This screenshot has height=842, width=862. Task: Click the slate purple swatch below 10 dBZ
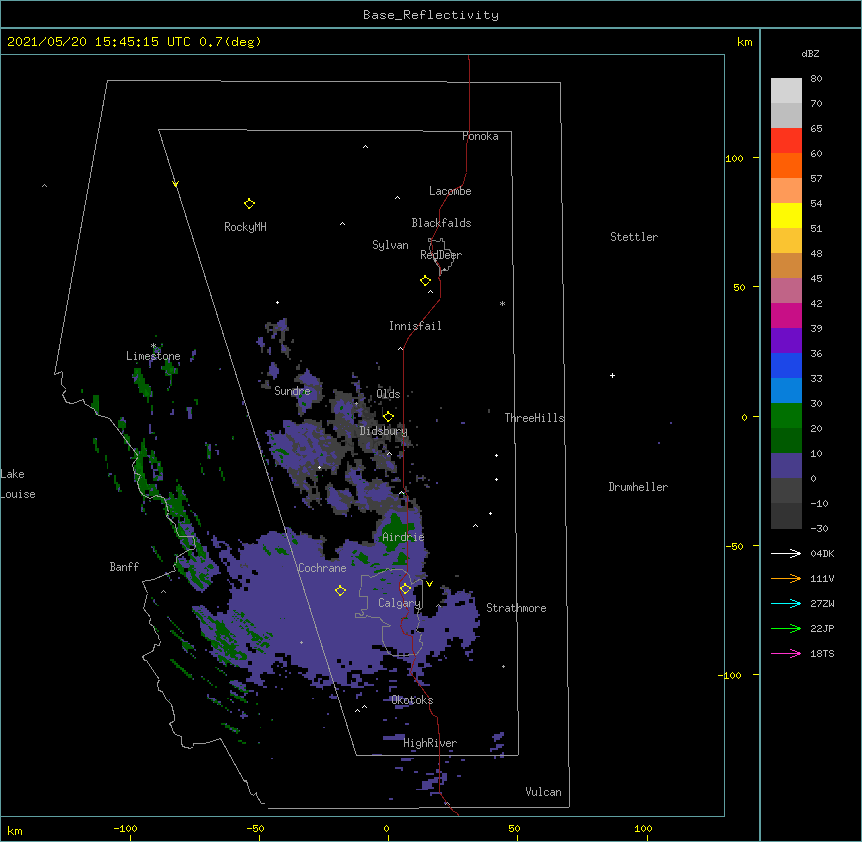click(786, 466)
